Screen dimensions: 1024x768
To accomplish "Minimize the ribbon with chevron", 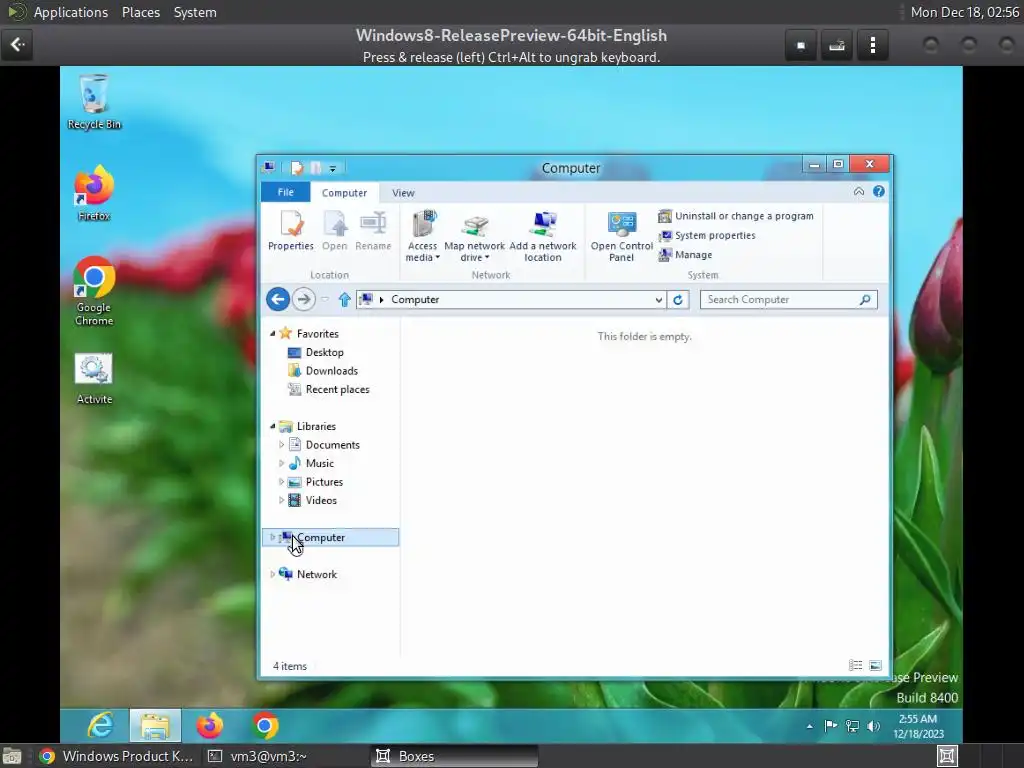I will point(859,191).
